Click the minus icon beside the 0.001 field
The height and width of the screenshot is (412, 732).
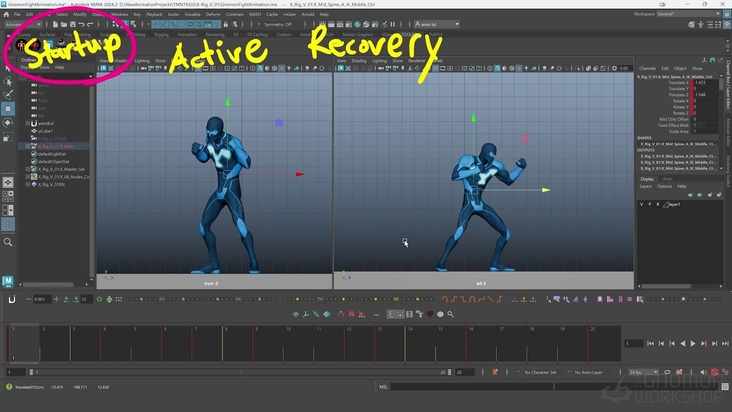tap(28, 299)
